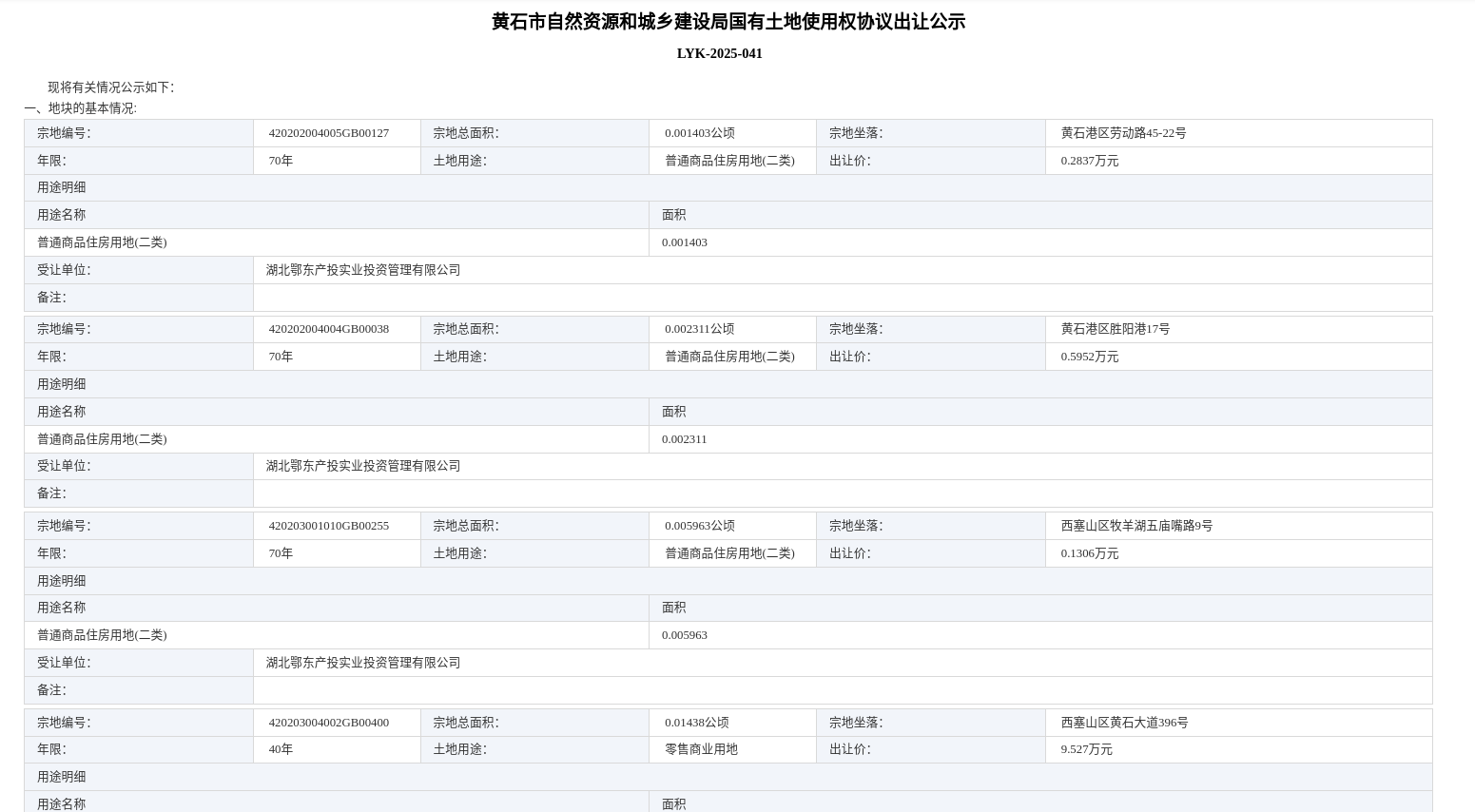Select parcel number 420203001010GB00255
The height and width of the screenshot is (812, 1475).
click(x=328, y=526)
